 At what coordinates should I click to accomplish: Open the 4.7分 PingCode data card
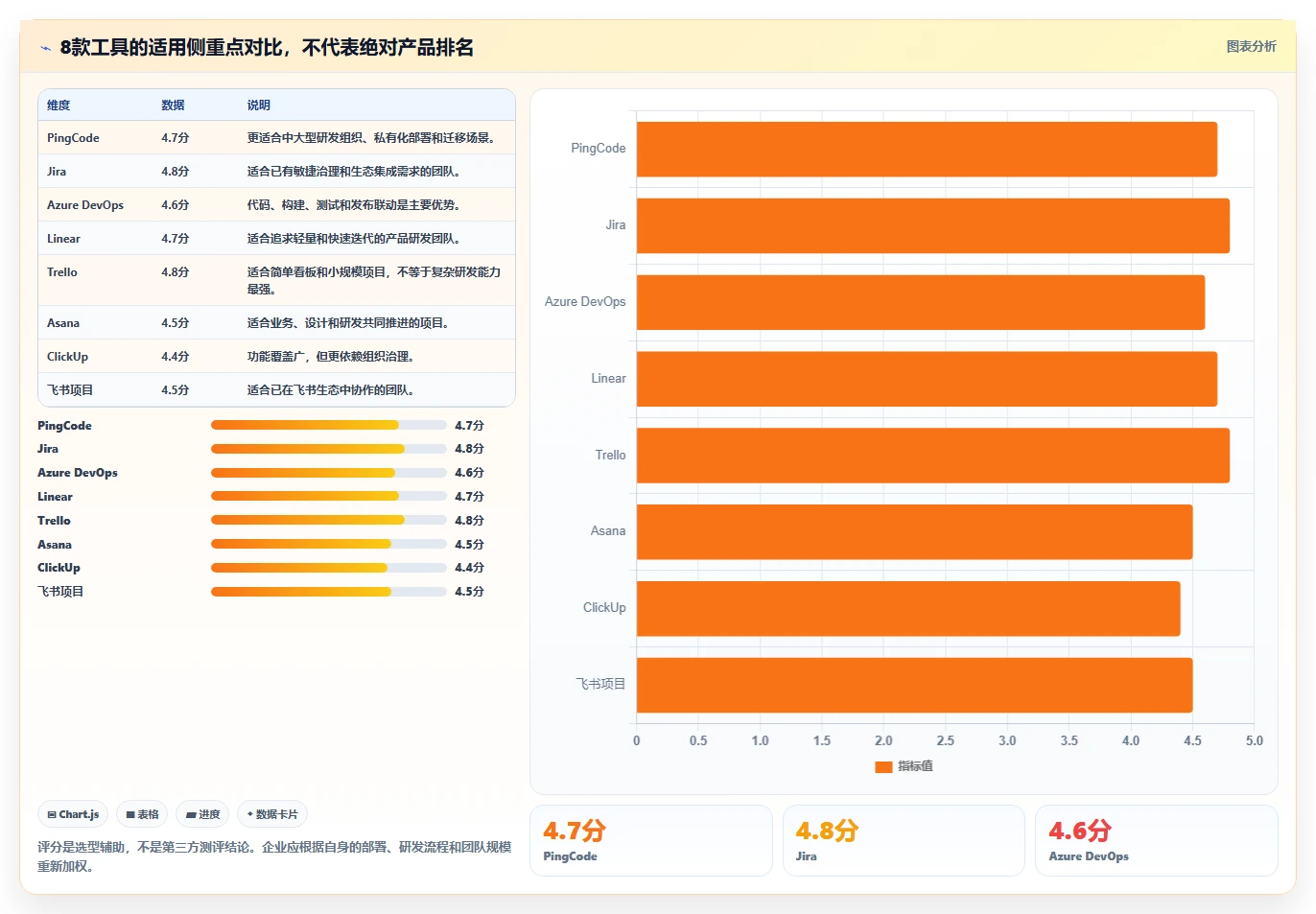[x=651, y=840]
